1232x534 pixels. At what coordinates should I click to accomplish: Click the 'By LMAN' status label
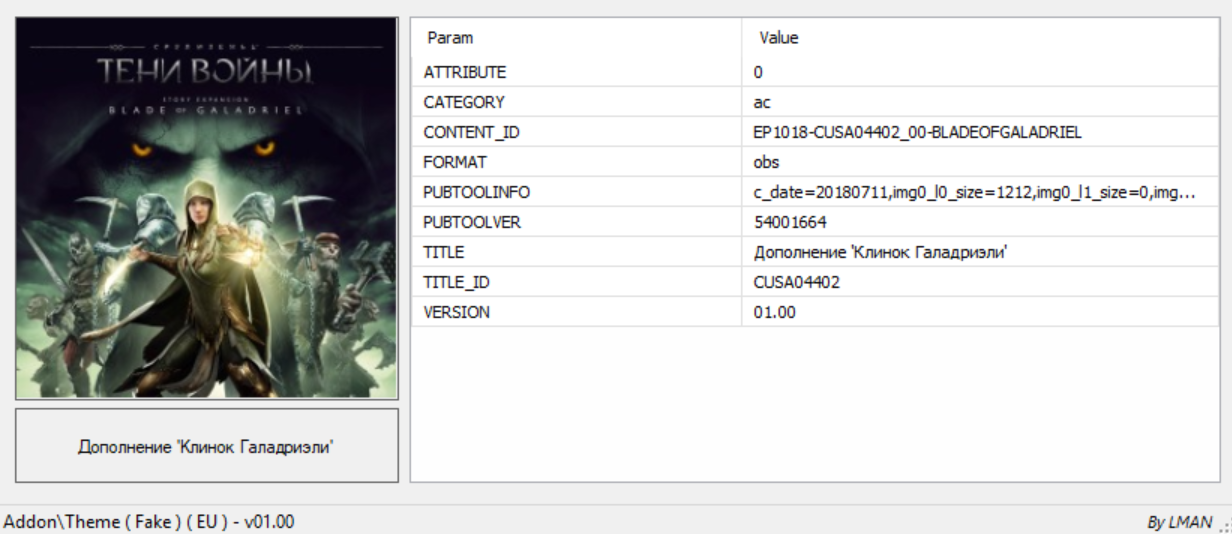click(1179, 523)
